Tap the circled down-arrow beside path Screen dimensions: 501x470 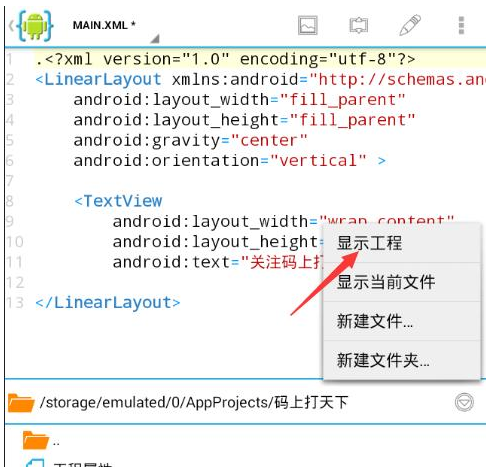464,403
